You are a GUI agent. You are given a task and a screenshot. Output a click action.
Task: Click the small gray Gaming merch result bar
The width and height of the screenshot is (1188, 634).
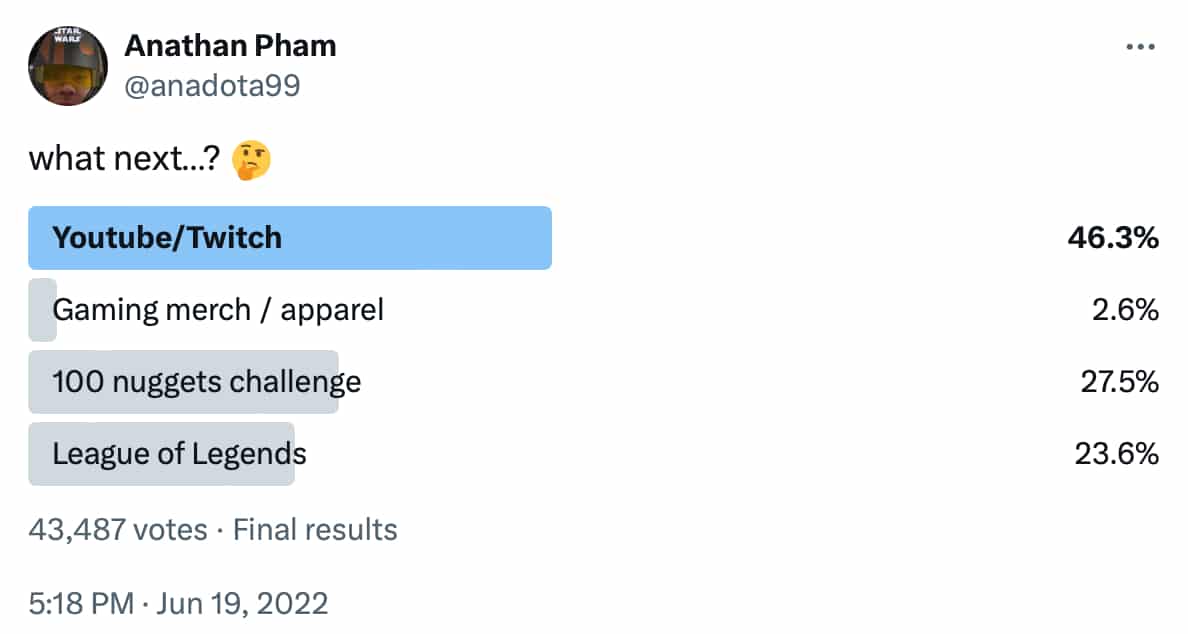tap(42, 310)
